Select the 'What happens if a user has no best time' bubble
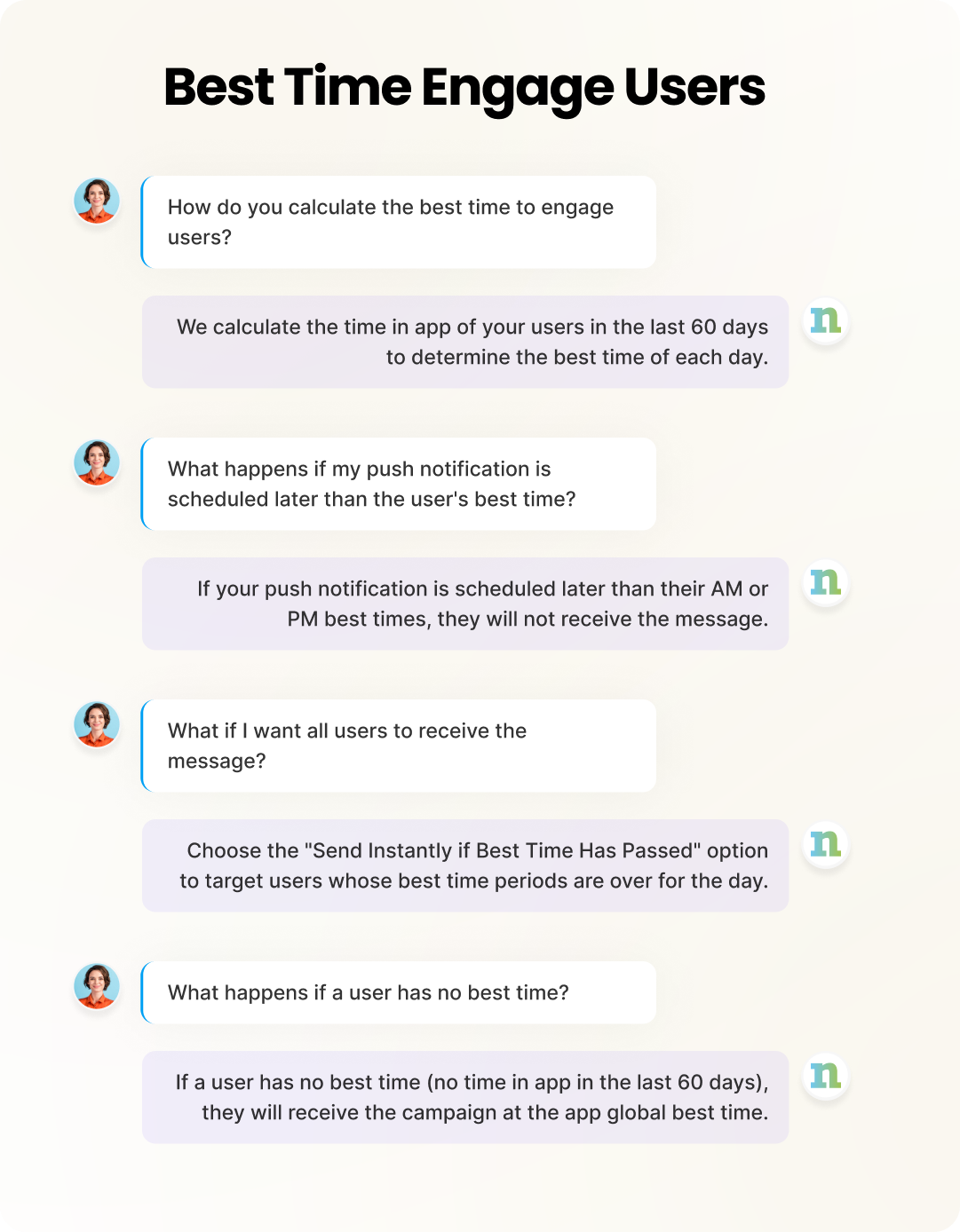 398,992
